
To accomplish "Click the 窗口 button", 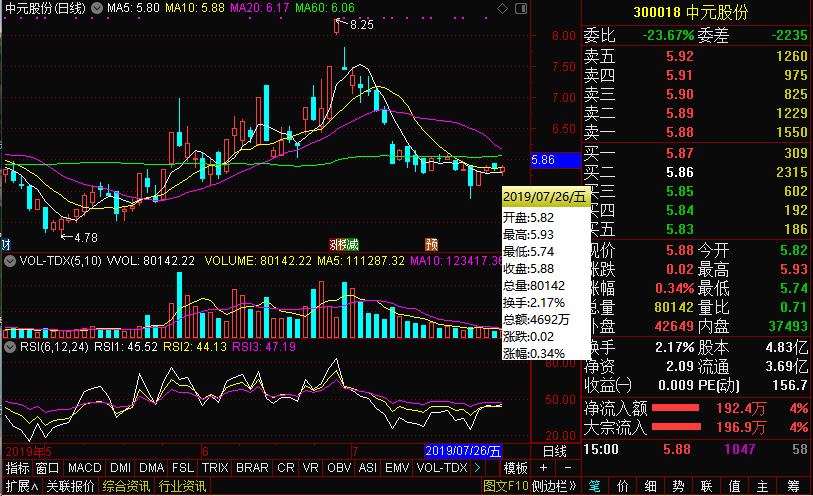I will tap(47, 468).
